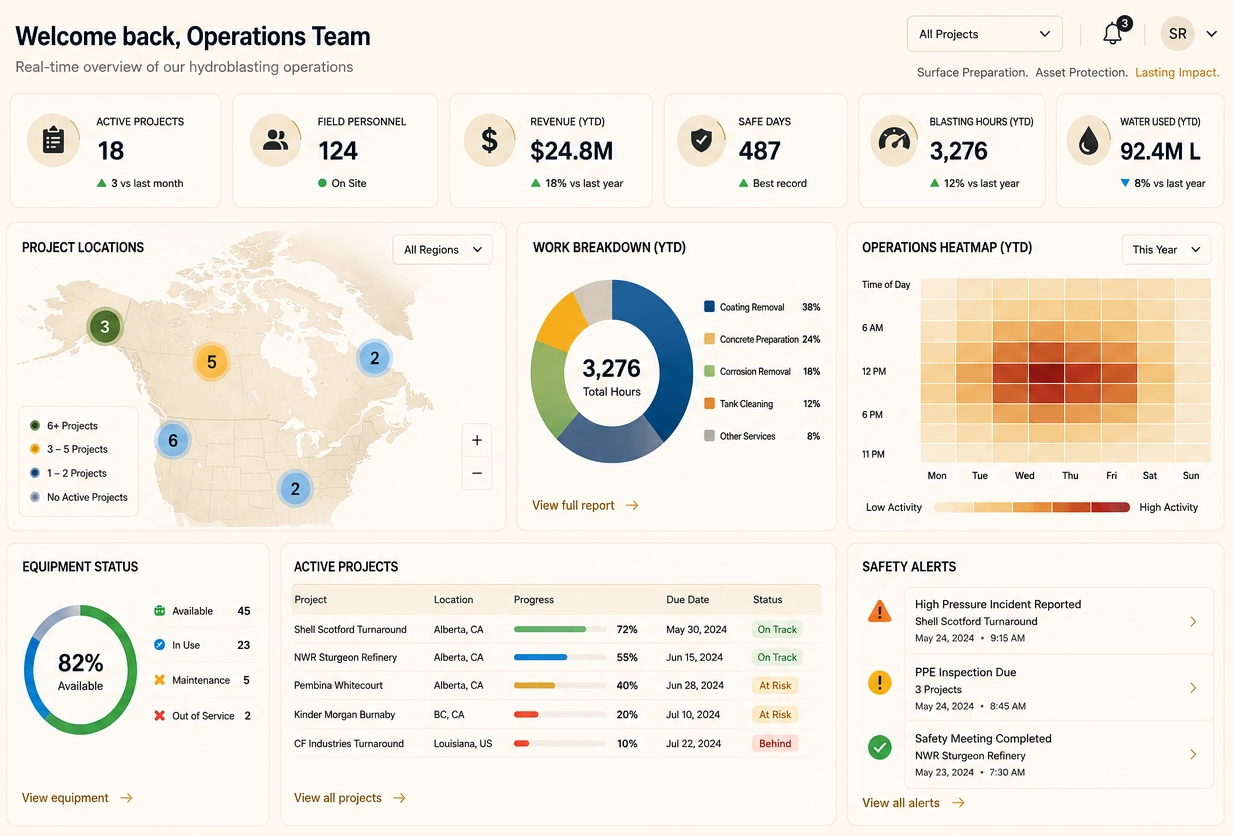
Task: Zoom in on the map with plus button
Action: pos(477,440)
